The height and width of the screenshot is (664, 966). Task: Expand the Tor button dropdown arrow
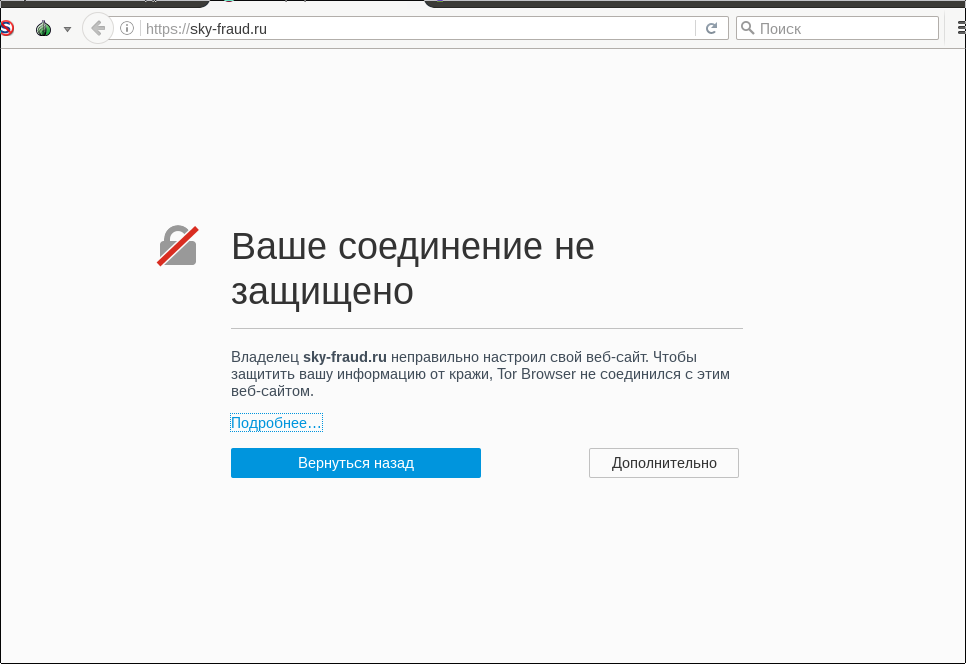[67, 29]
